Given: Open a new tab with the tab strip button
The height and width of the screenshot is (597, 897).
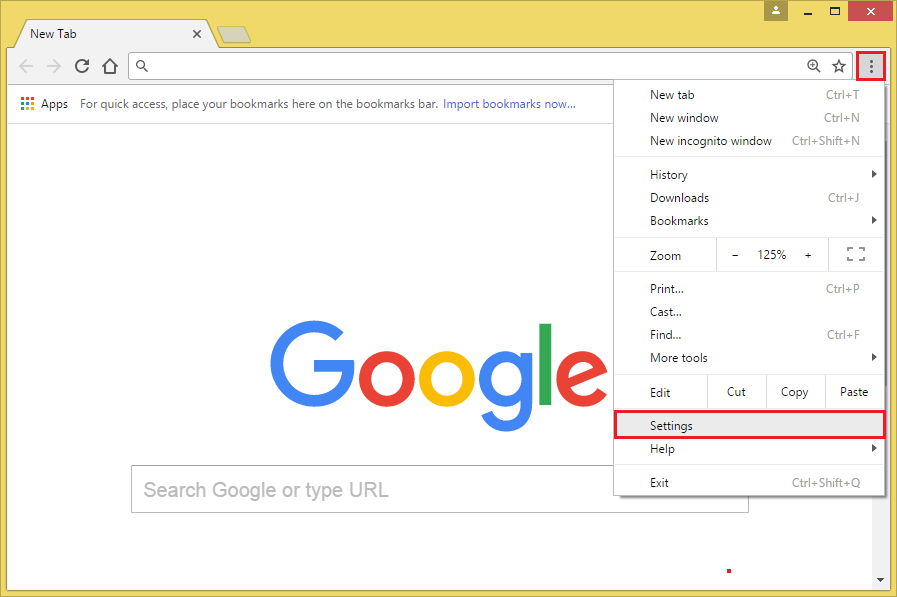Looking at the screenshot, I should (234, 35).
